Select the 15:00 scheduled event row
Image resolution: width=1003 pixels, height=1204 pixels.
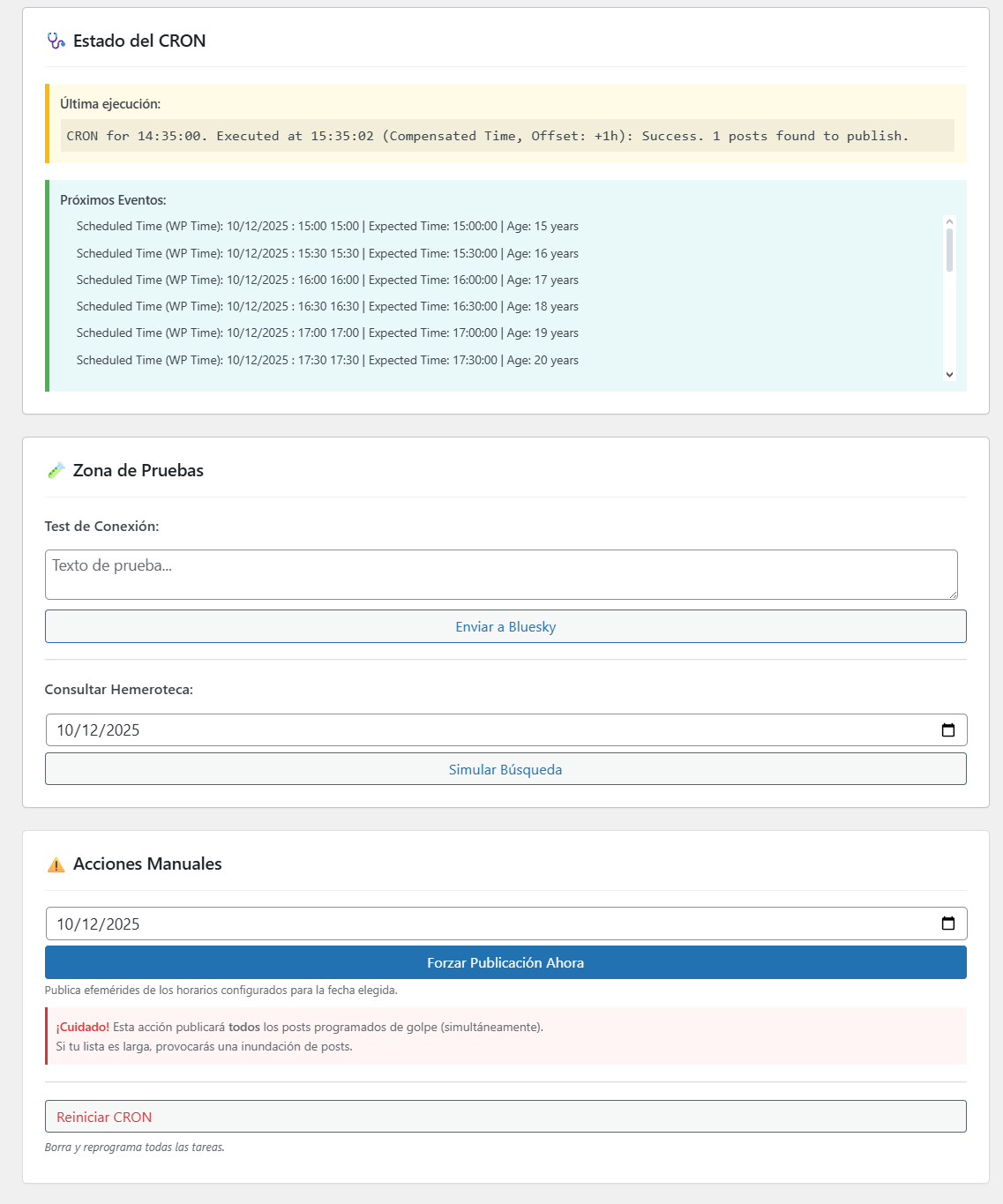click(327, 227)
